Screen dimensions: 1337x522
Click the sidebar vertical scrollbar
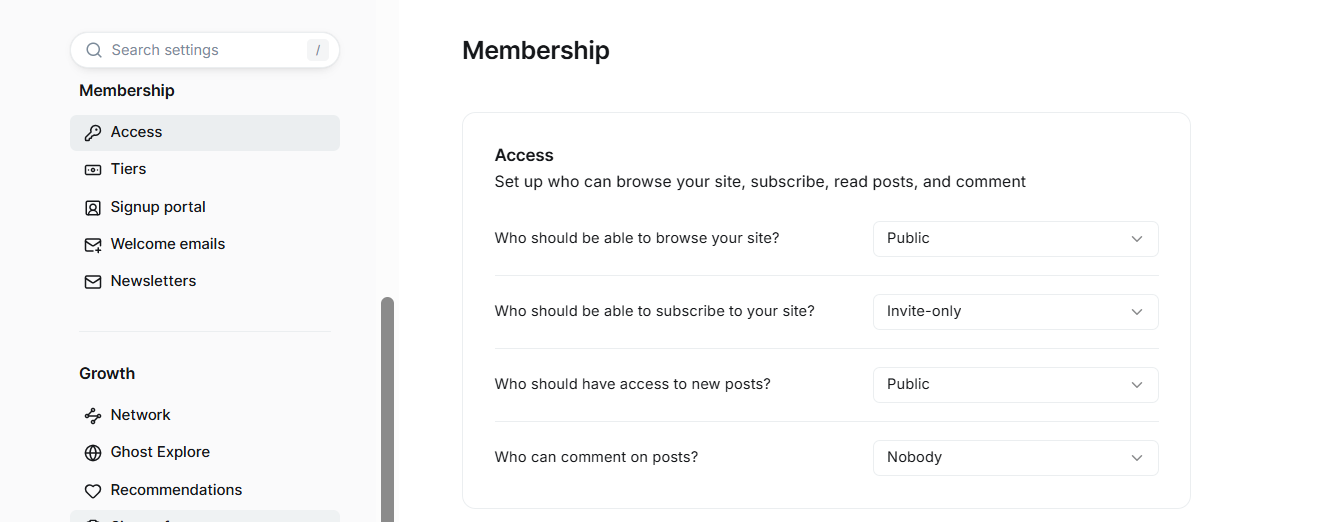point(387,409)
